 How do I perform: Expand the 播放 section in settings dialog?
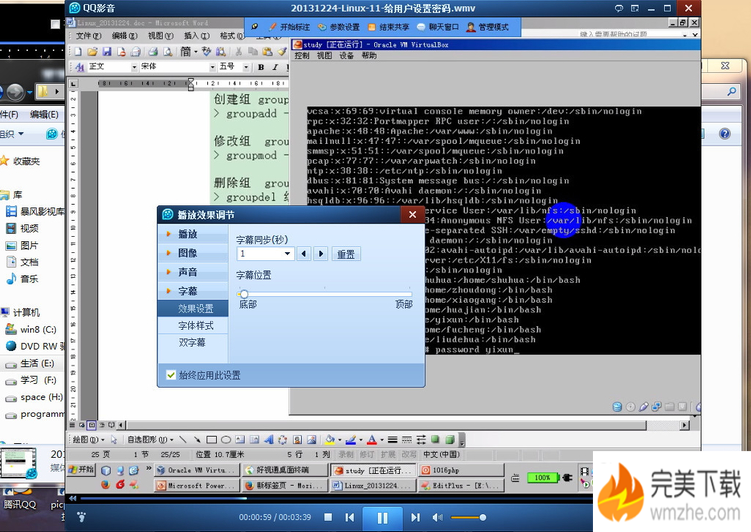[x=193, y=234]
